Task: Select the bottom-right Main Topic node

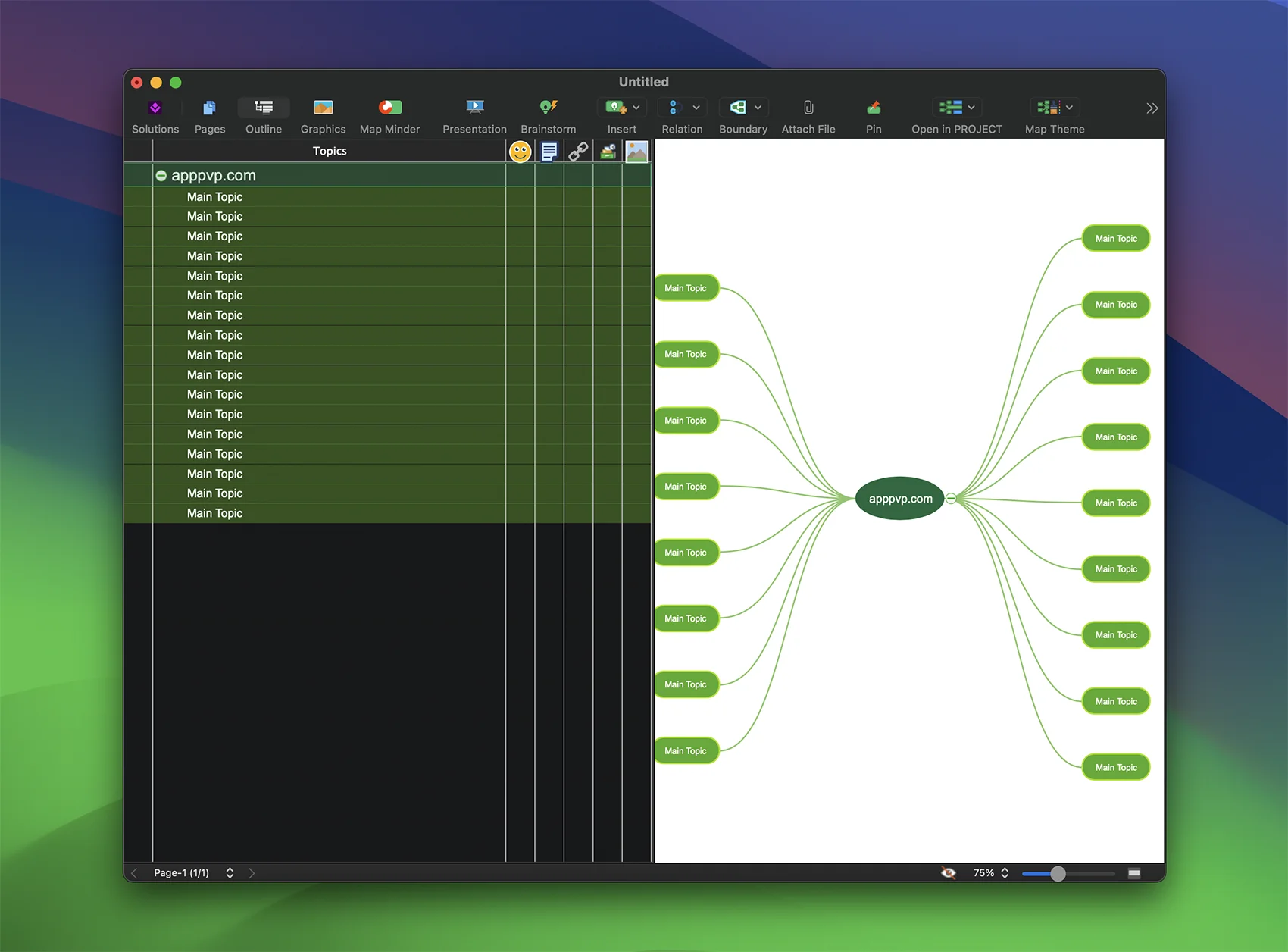Action: 1116,768
